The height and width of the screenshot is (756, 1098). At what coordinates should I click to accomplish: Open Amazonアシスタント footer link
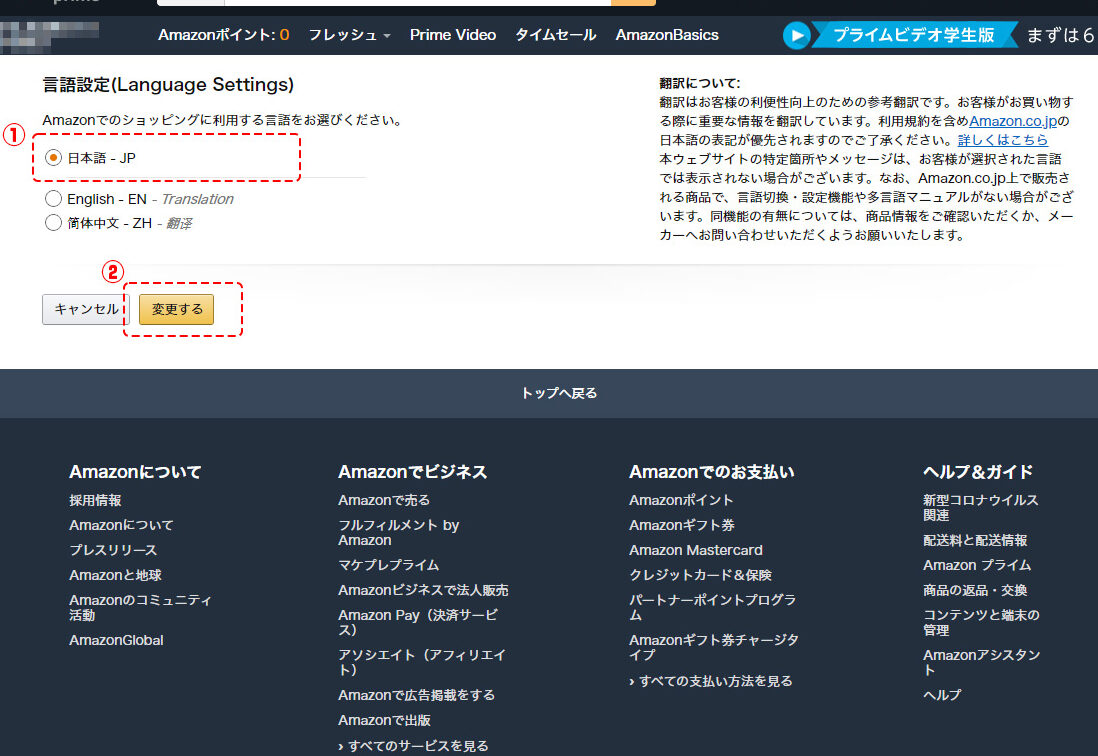point(981,662)
